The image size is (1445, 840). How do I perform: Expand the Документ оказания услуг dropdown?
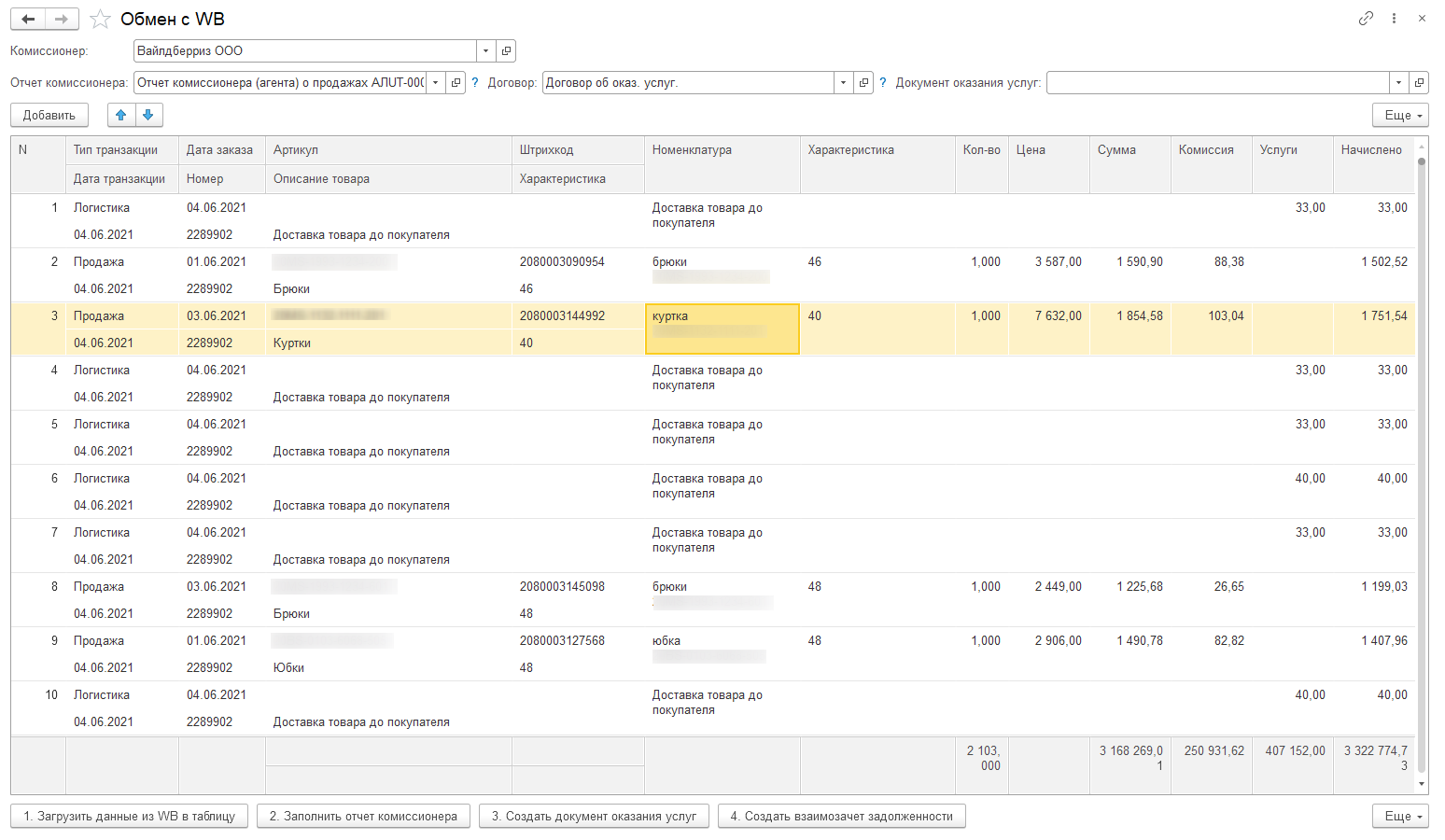(x=1399, y=82)
